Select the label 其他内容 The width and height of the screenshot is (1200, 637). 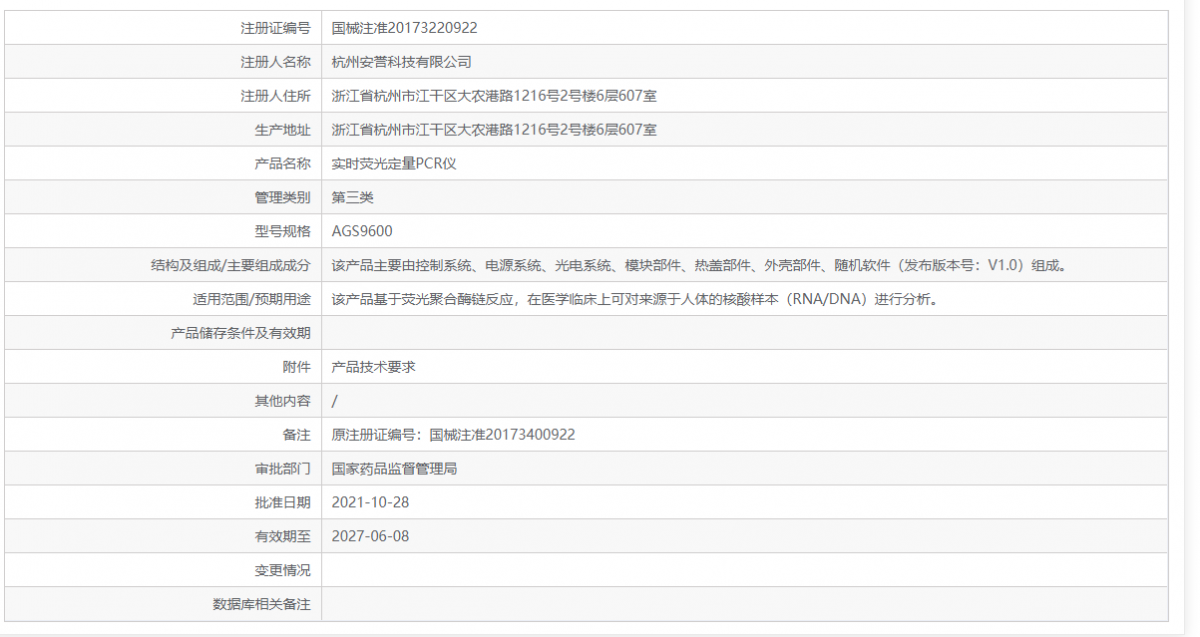[x=283, y=401]
